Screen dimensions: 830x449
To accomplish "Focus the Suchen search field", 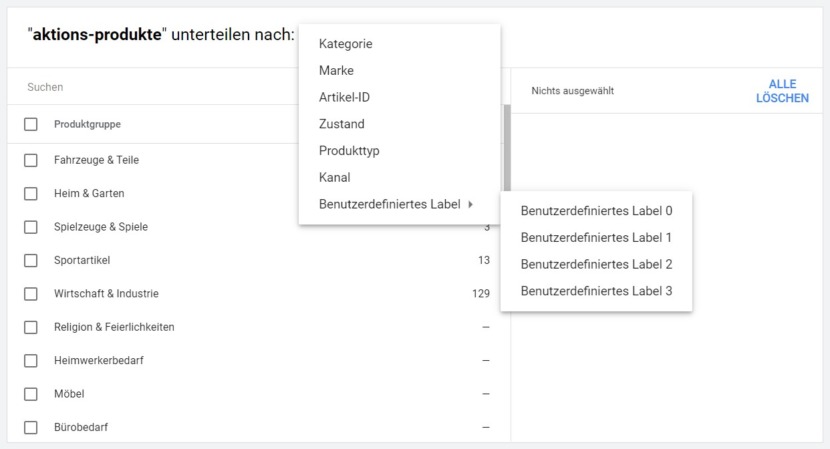I will [154, 87].
